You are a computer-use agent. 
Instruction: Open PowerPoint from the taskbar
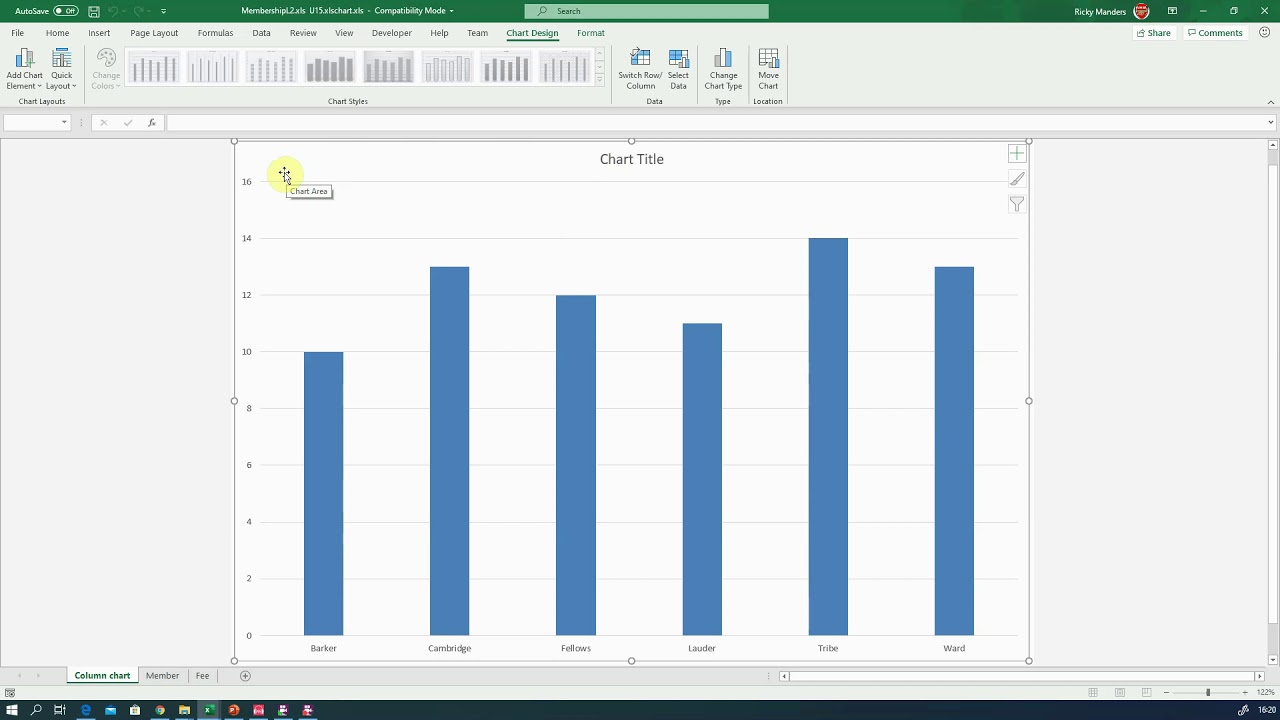(x=234, y=710)
